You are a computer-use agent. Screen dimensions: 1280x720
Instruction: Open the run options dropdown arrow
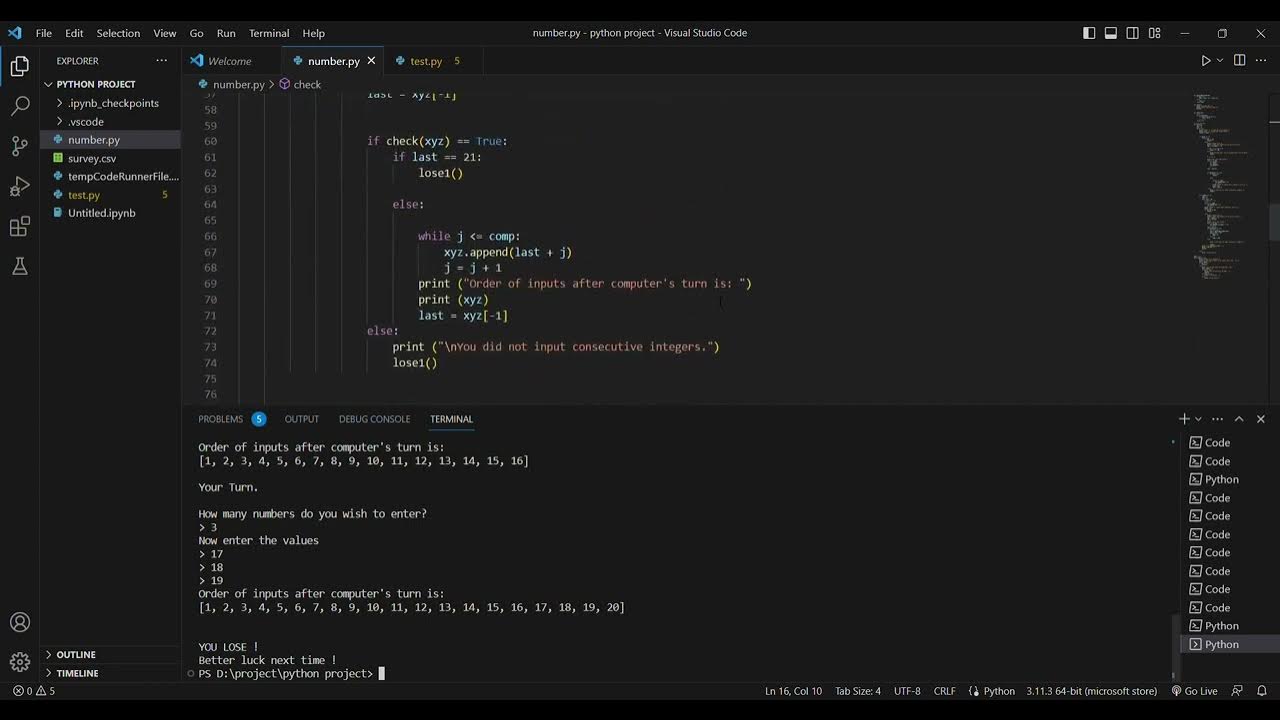[x=1219, y=61]
